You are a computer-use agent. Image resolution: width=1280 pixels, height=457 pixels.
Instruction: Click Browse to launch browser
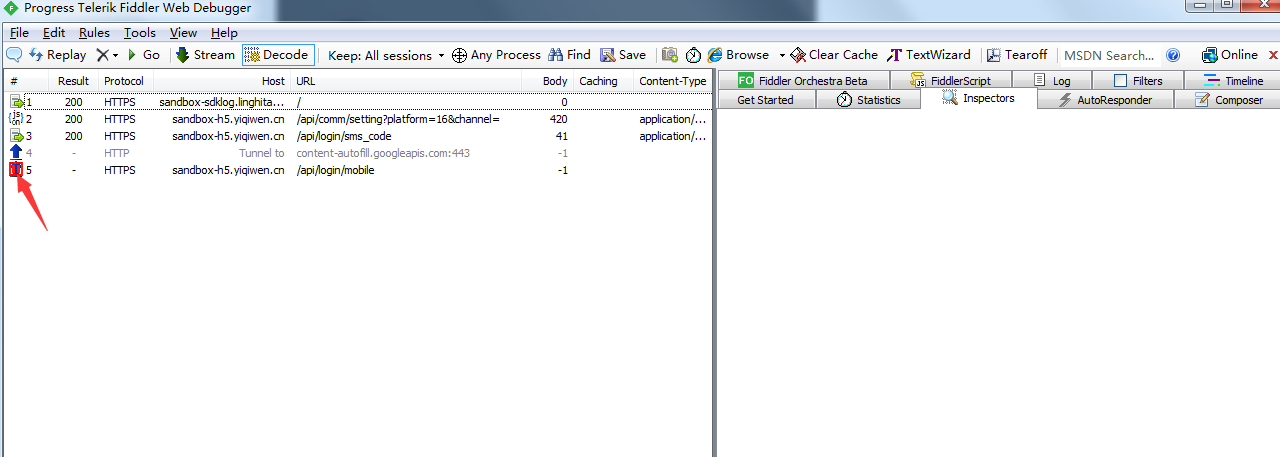click(738, 55)
